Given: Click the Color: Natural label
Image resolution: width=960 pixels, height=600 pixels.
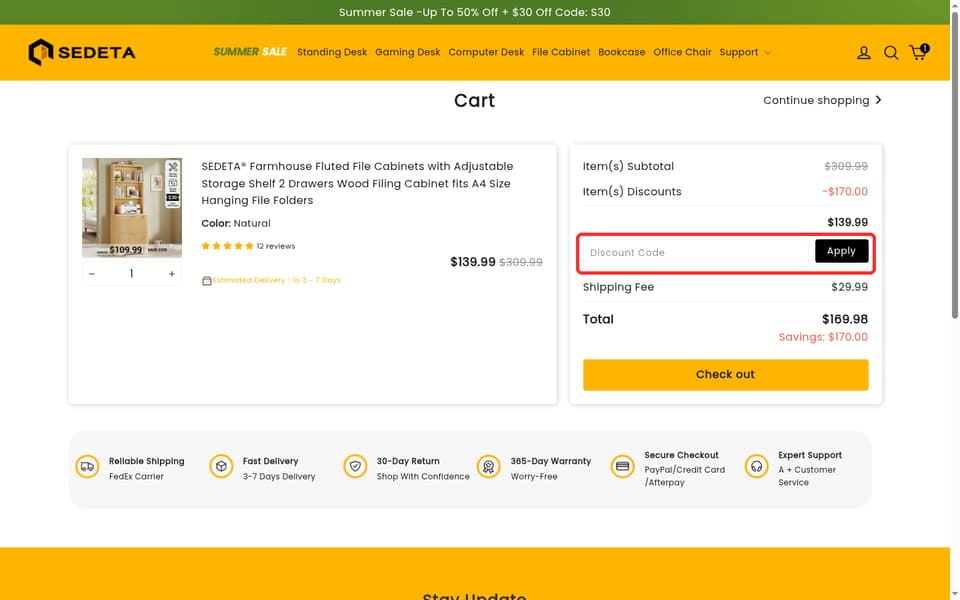Looking at the screenshot, I should 236,223.
